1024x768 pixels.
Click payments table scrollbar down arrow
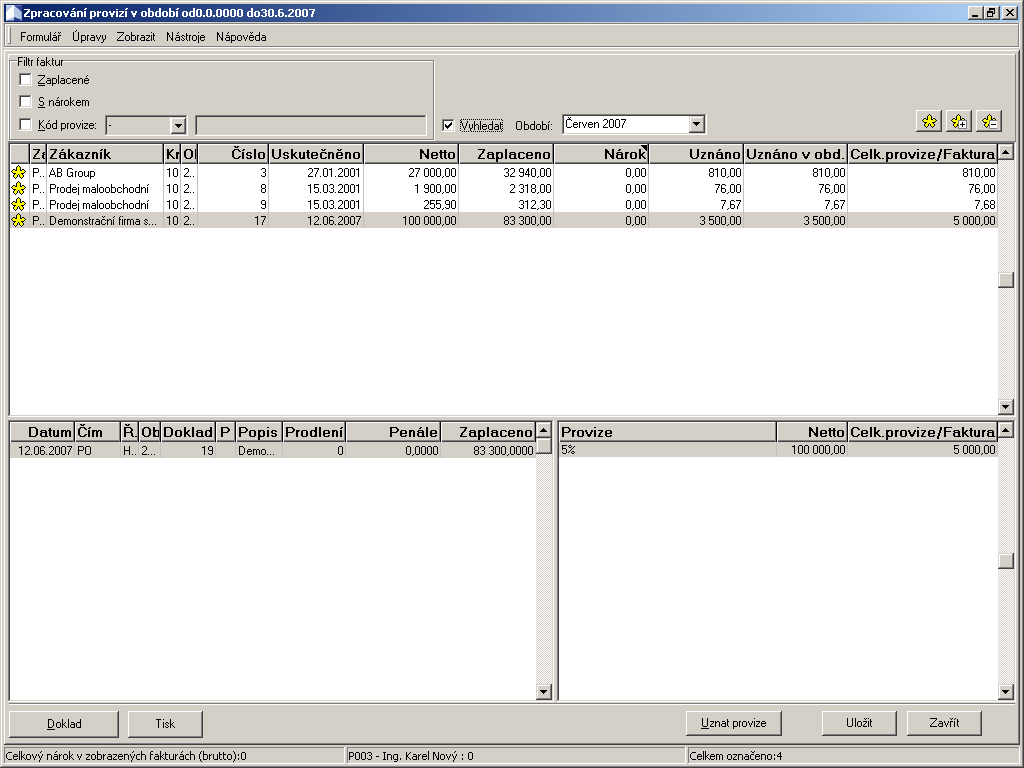(543, 692)
